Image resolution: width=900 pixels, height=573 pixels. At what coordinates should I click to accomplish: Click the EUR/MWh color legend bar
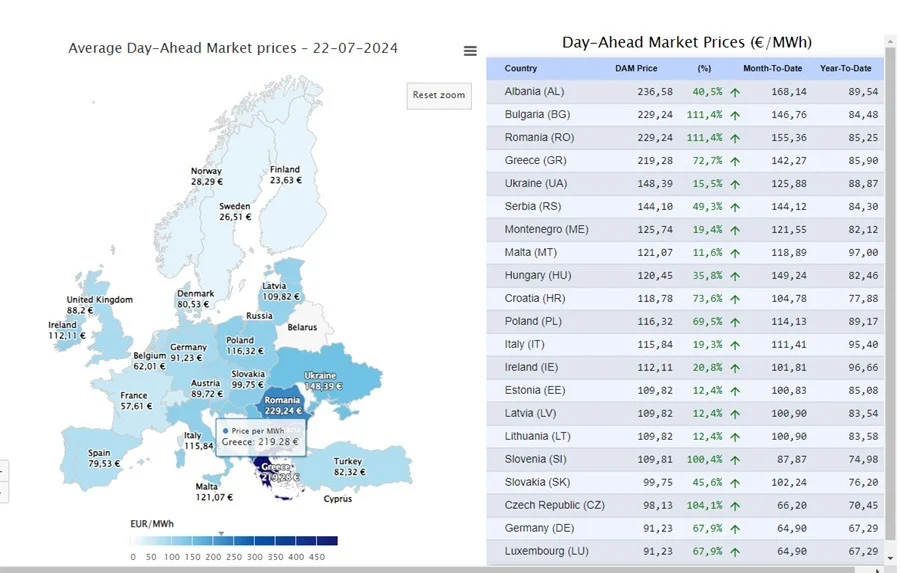(x=234, y=541)
